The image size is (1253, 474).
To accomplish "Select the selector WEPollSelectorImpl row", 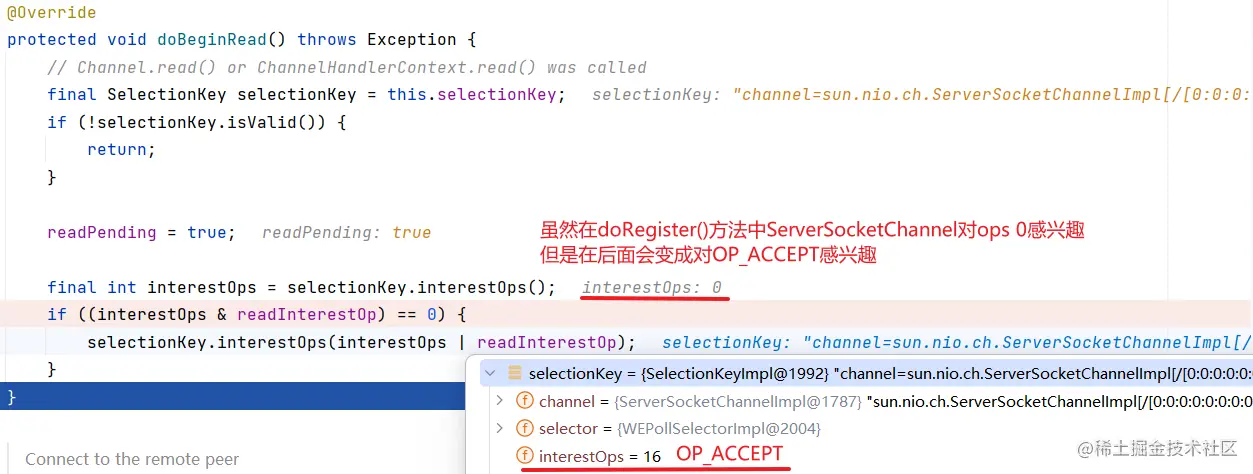I will tap(680, 428).
